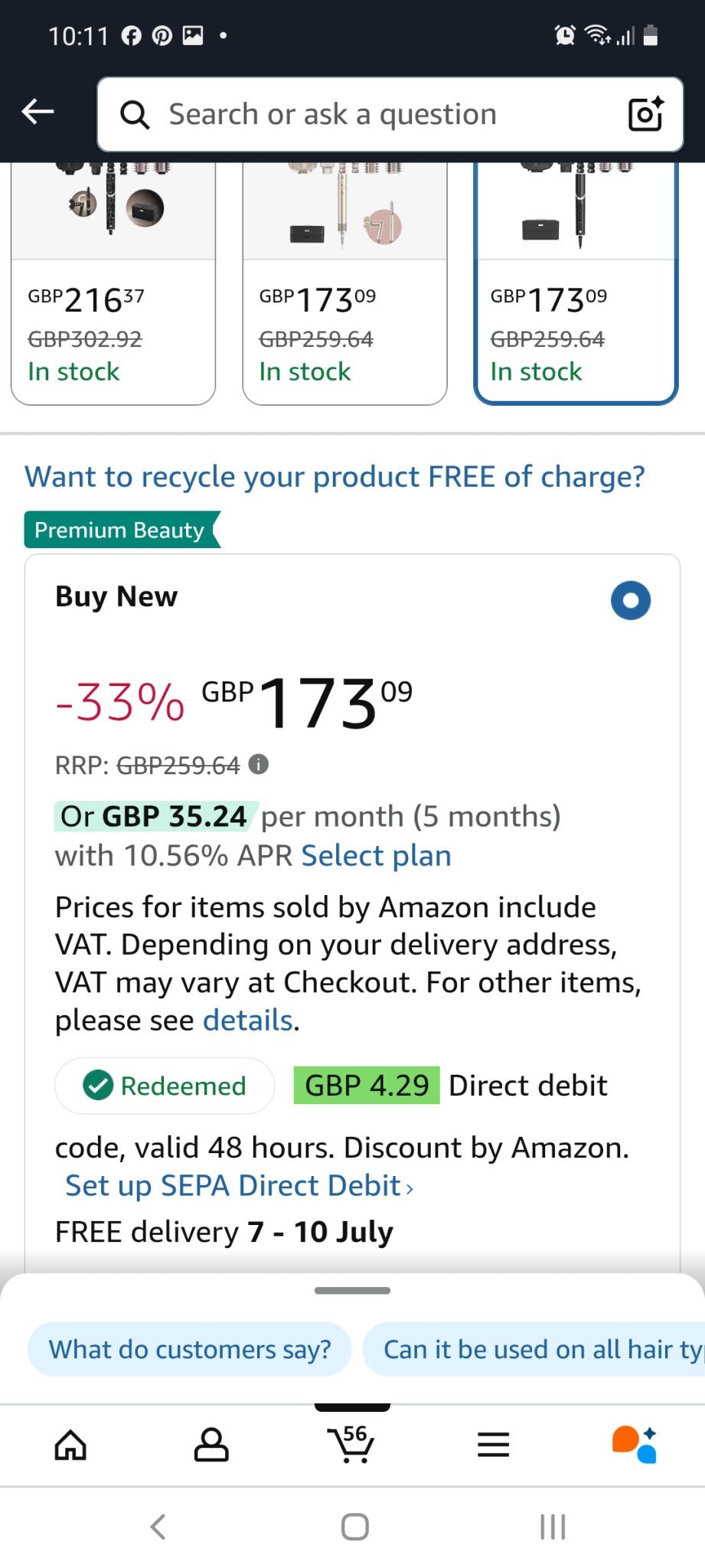The width and height of the screenshot is (705, 1568).
Task: Open the account profile tab
Action: (x=211, y=1445)
